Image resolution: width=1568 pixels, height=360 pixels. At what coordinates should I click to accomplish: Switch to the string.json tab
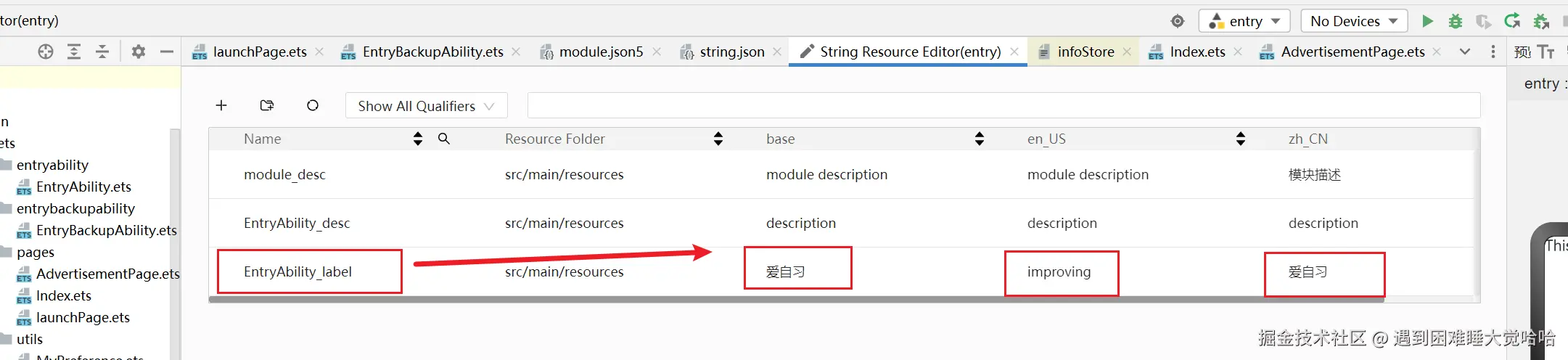pyautogui.click(x=731, y=52)
